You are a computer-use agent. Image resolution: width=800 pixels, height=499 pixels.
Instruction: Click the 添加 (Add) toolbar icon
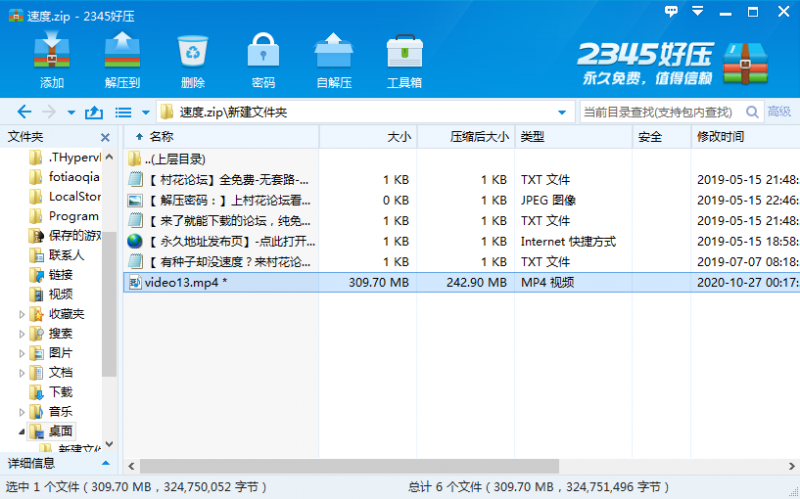(x=51, y=58)
